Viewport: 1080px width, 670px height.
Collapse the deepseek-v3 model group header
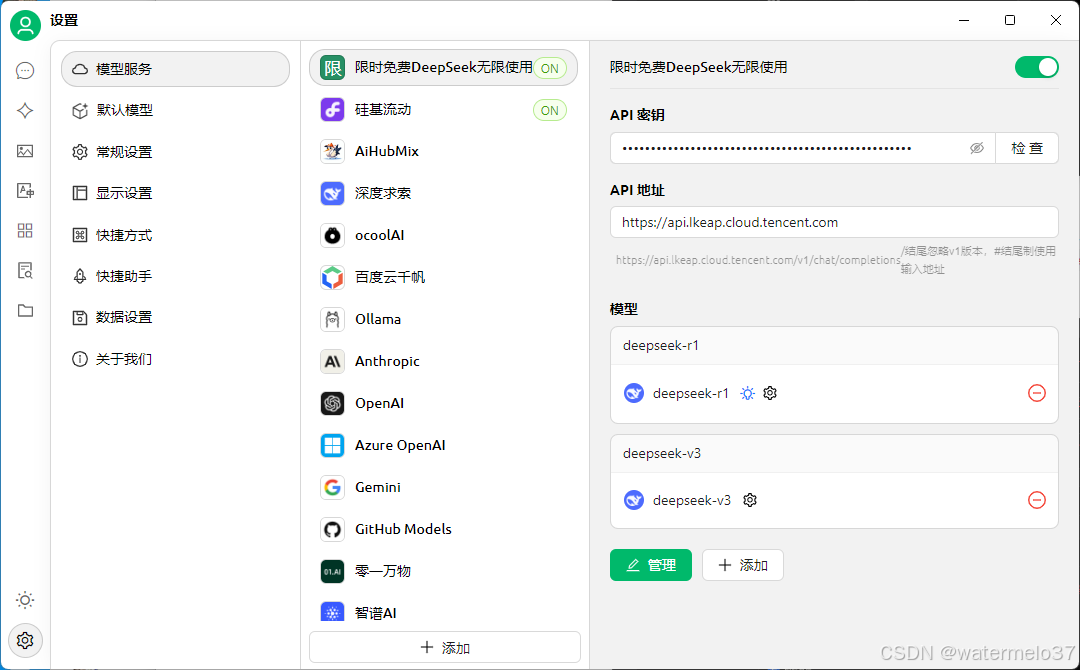[x=833, y=453]
